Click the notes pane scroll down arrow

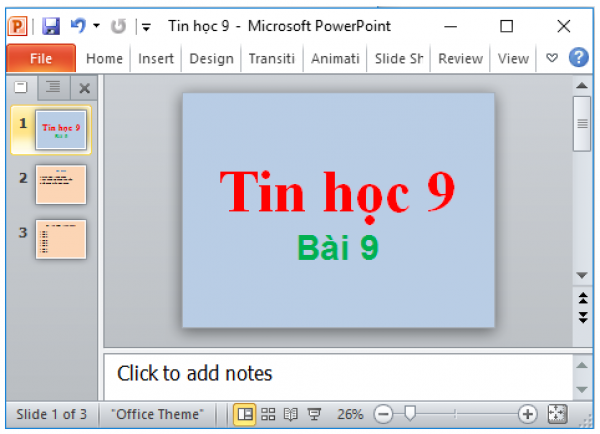point(582,390)
